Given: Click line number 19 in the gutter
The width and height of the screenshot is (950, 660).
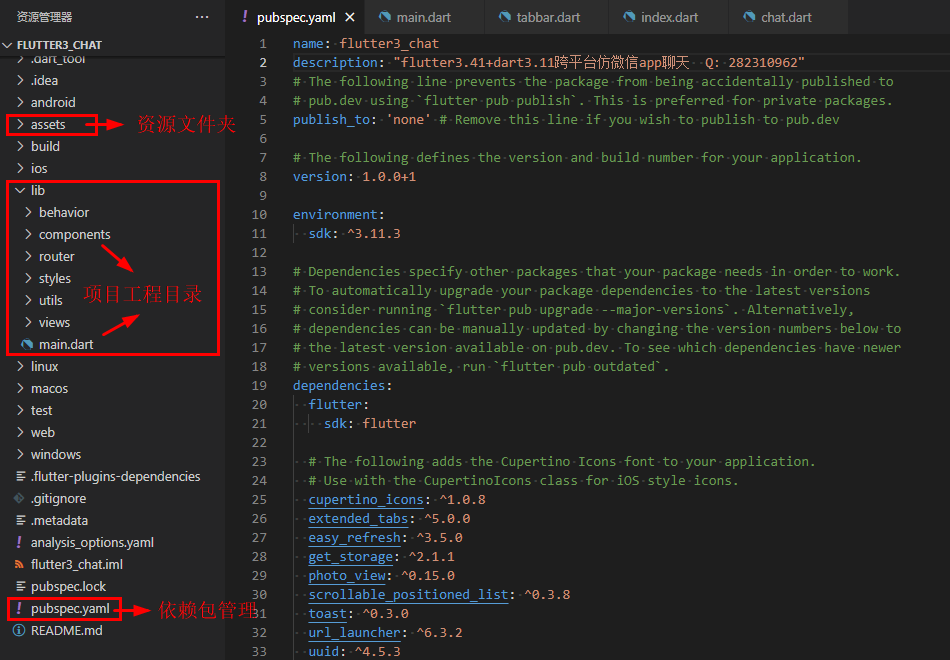Looking at the screenshot, I should click(260, 385).
